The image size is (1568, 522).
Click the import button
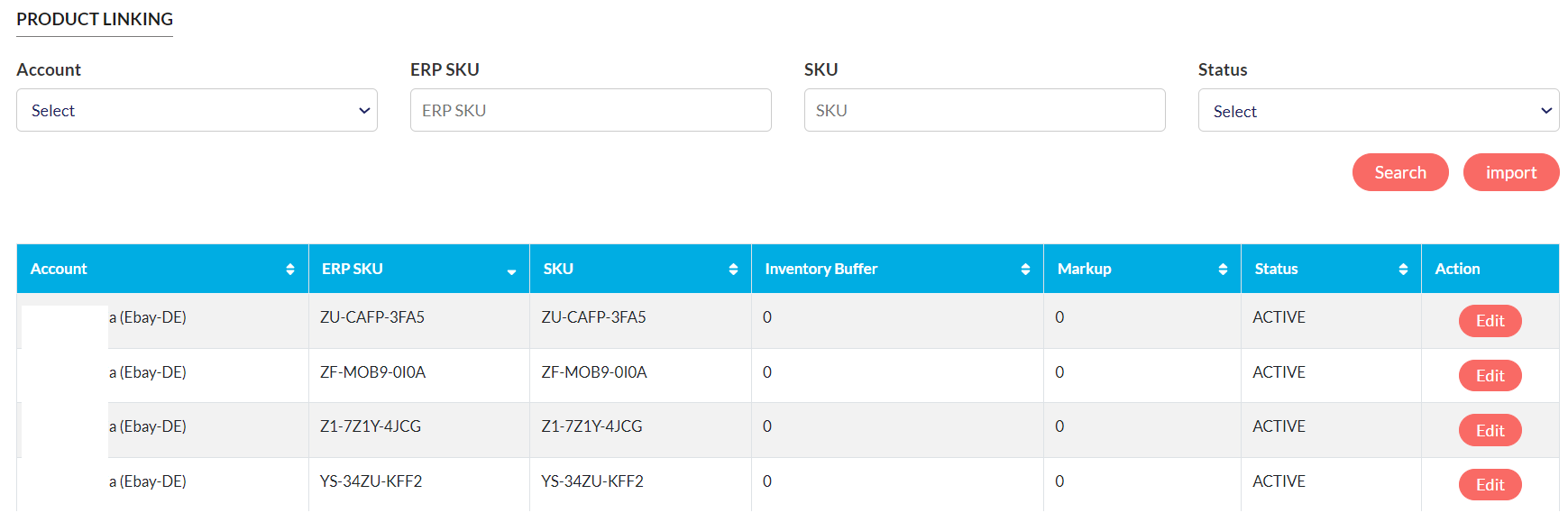click(1510, 172)
